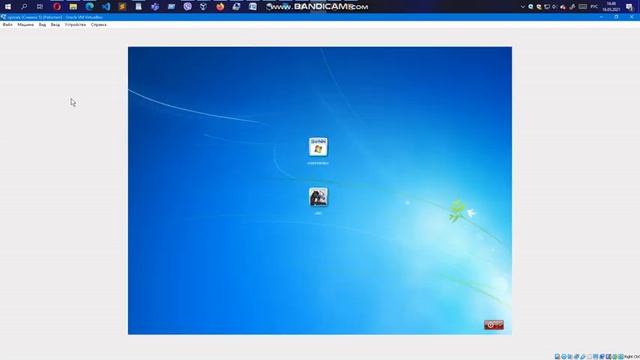
Task: Open the Вид menu
Action: pyautogui.click(x=42, y=25)
